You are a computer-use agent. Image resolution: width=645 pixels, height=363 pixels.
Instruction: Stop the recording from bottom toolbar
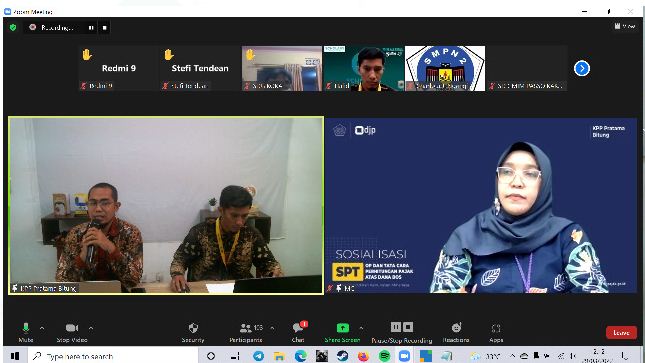click(x=408, y=327)
